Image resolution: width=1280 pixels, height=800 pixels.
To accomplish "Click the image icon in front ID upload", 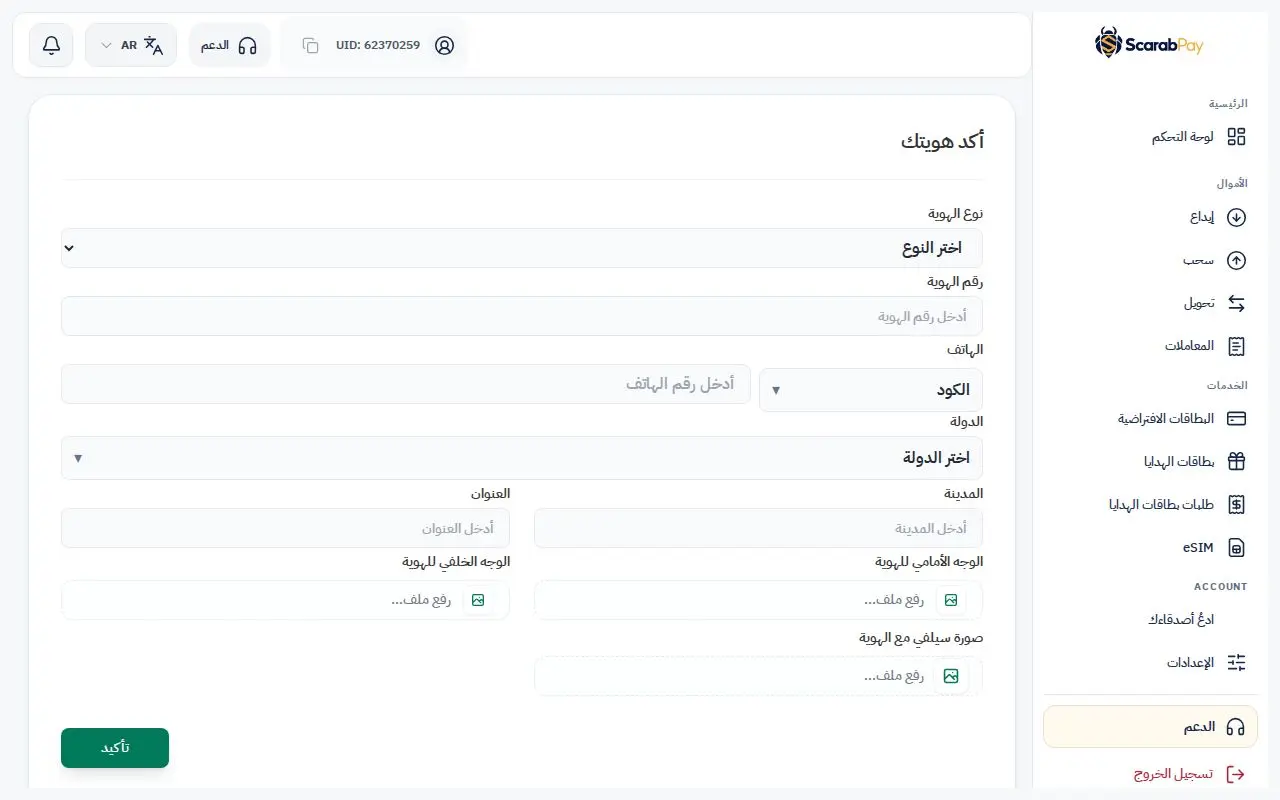I will (x=951, y=600).
